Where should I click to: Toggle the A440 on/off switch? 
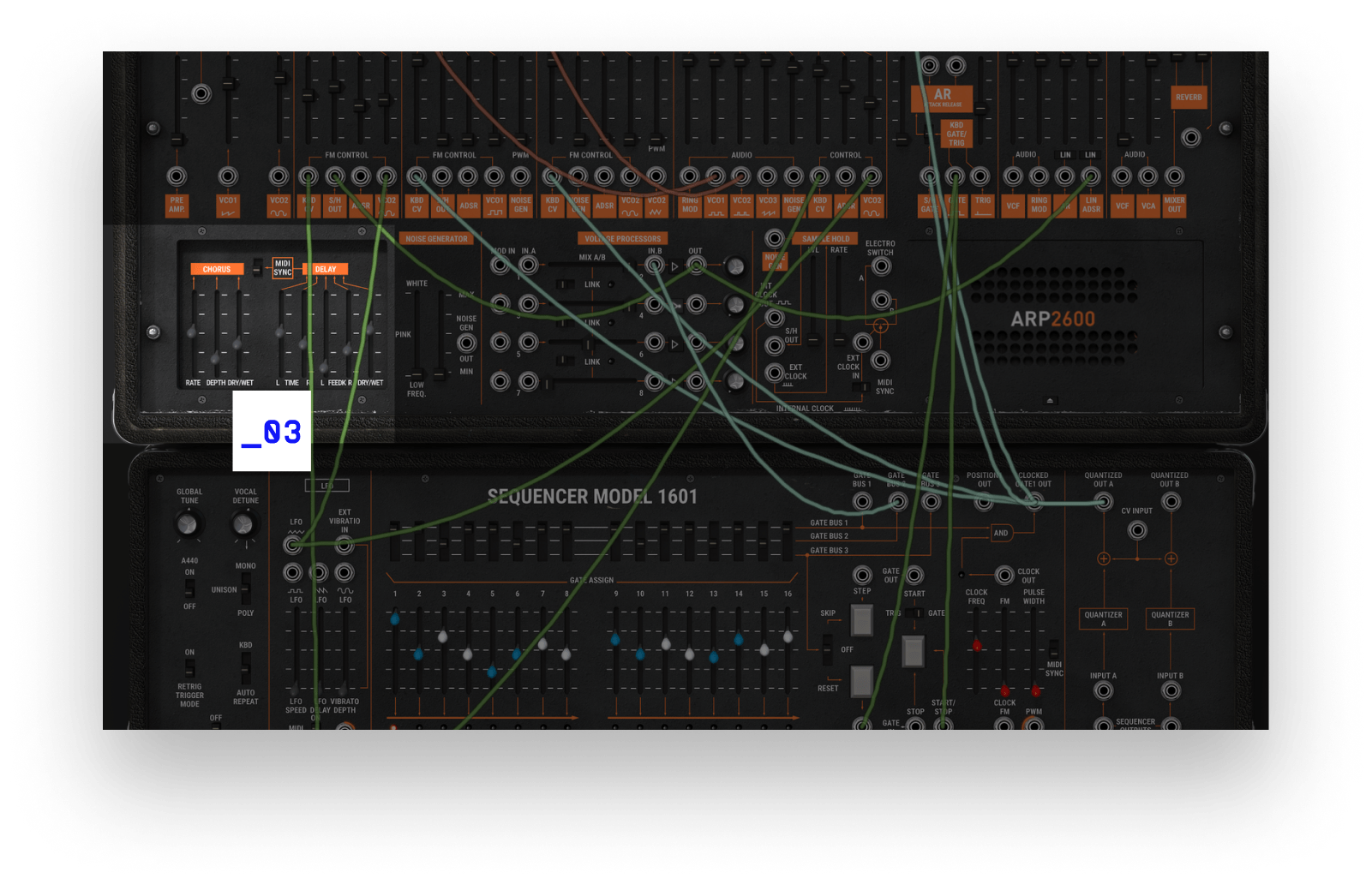(x=189, y=589)
